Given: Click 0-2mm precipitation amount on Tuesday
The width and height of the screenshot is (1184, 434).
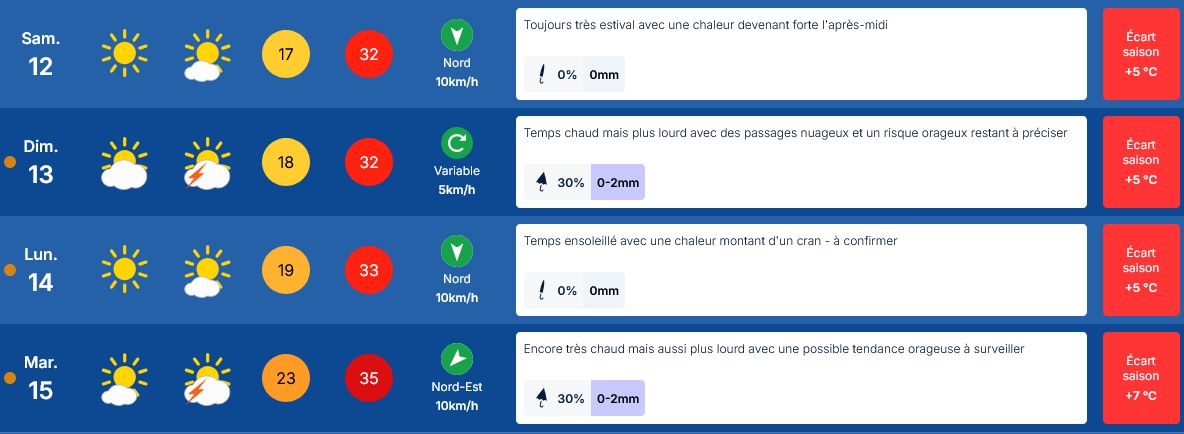Looking at the screenshot, I should point(618,398).
